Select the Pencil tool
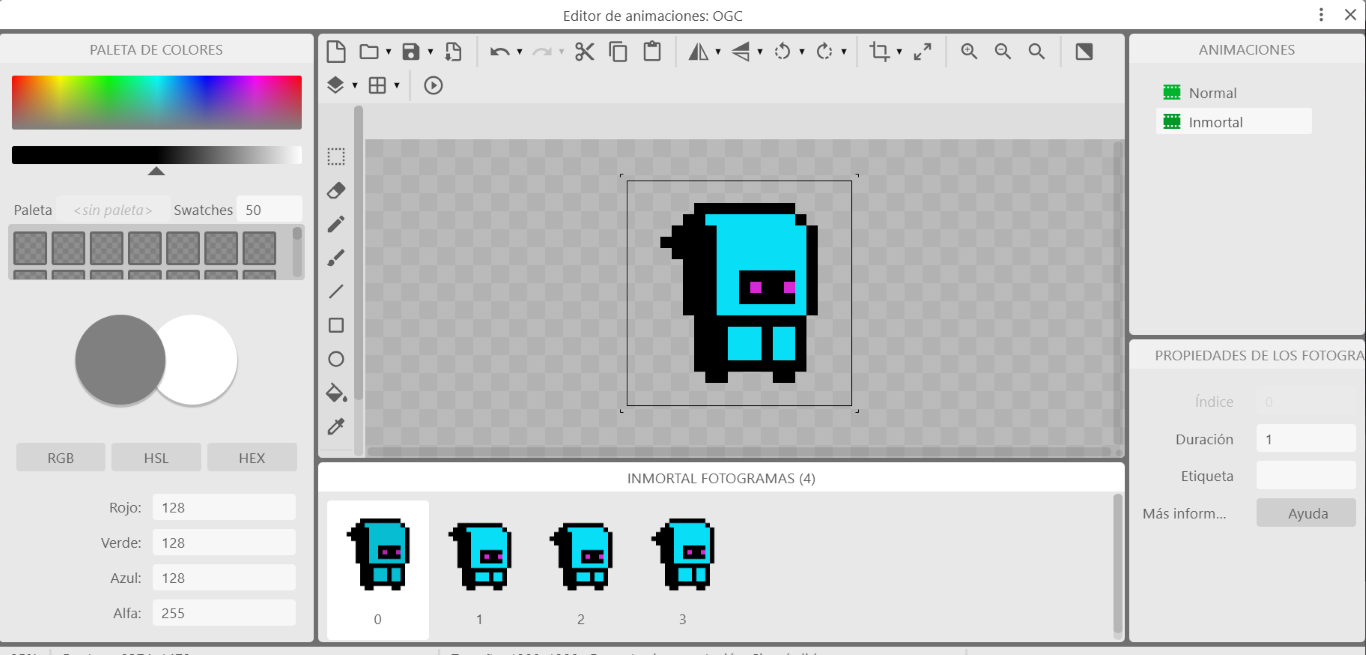 (336, 224)
